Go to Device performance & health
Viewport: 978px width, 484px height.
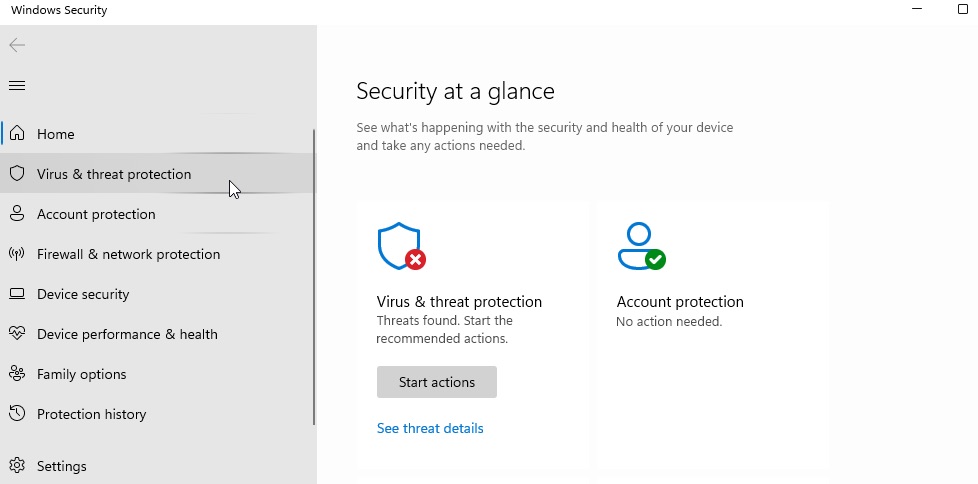[127, 334]
